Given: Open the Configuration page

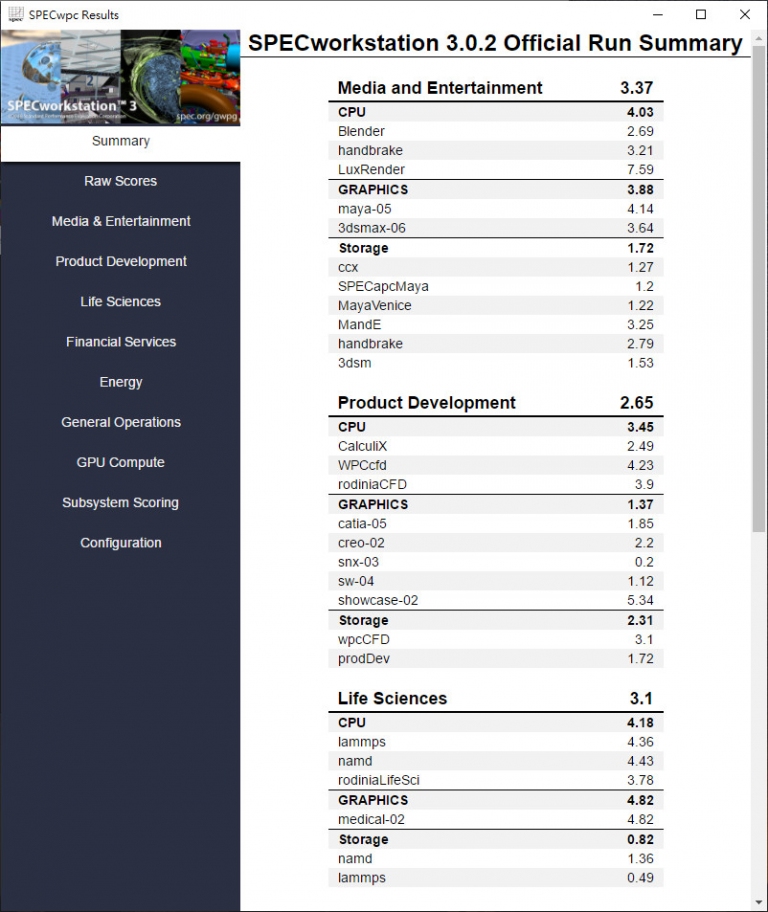Looking at the screenshot, I should [120, 543].
